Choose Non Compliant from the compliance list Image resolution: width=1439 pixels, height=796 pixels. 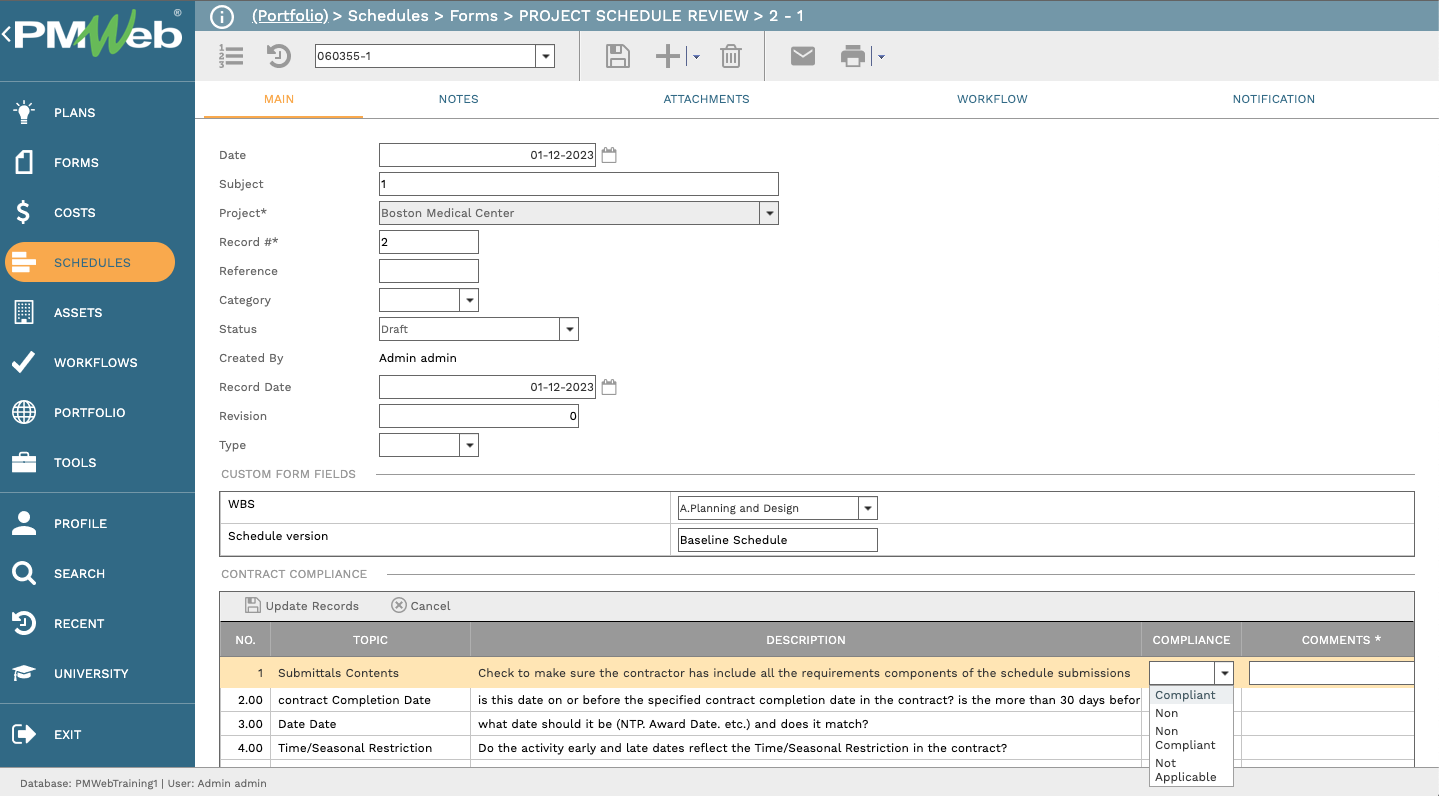click(x=1192, y=738)
